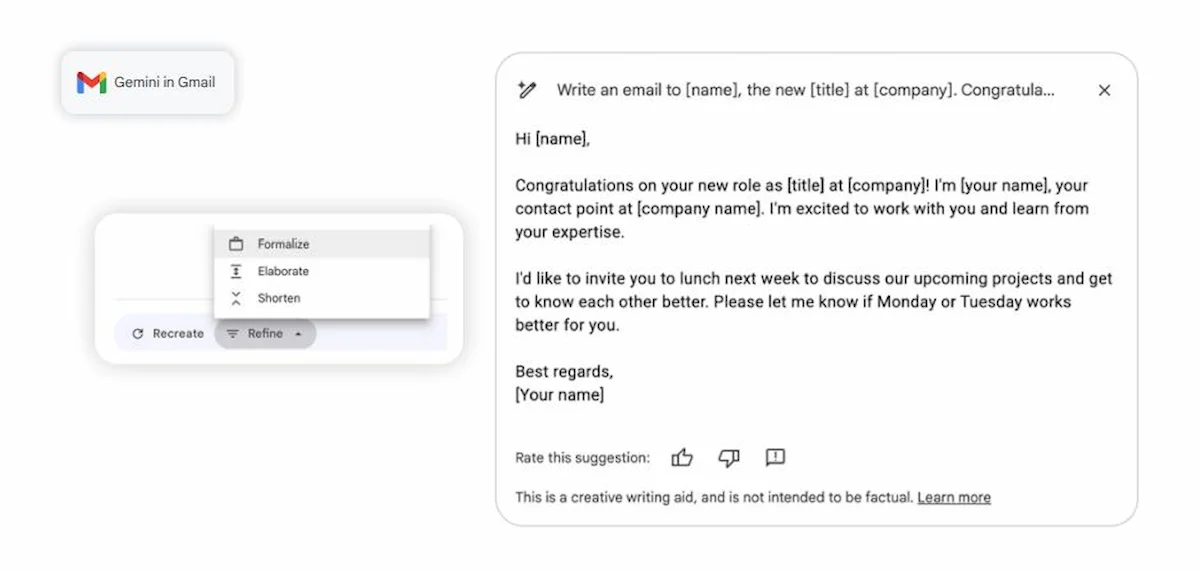Click the lunch invitation paragraph
This screenshot has width=1200, height=571.
813,302
